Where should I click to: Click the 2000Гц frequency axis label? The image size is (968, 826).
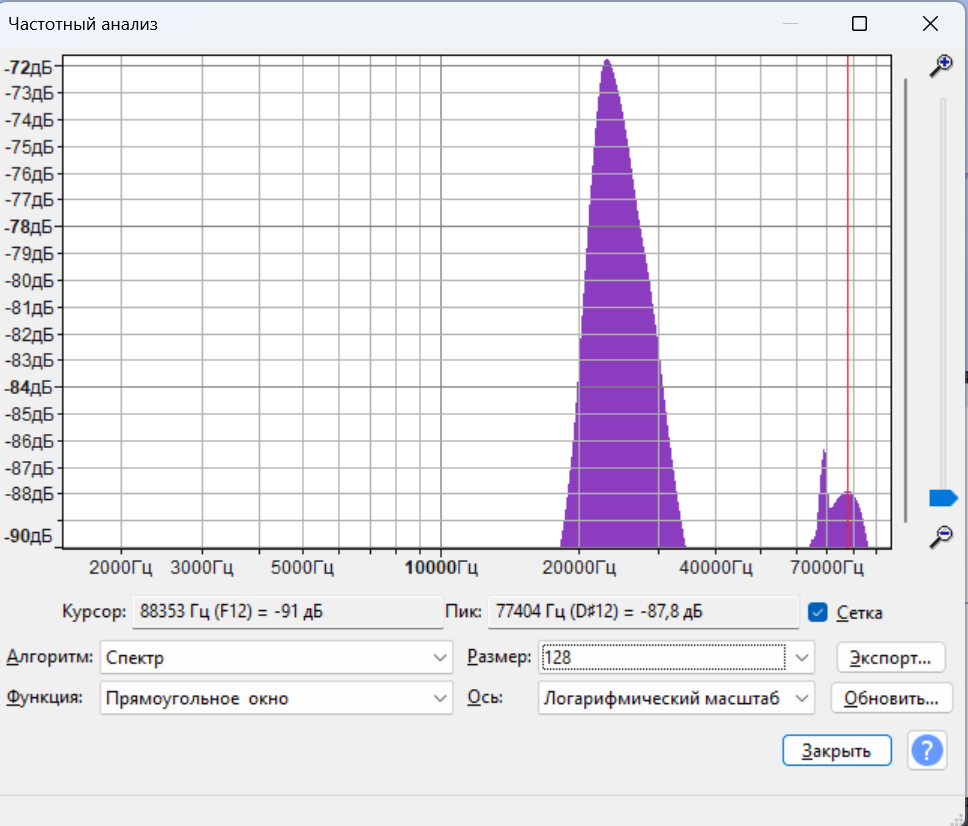[120, 567]
